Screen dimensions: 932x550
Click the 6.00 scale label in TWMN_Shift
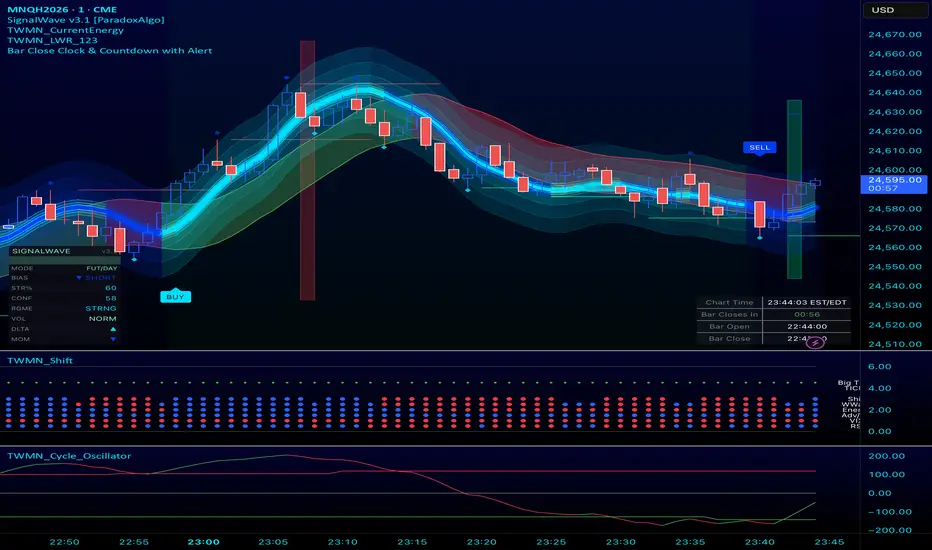click(x=880, y=366)
